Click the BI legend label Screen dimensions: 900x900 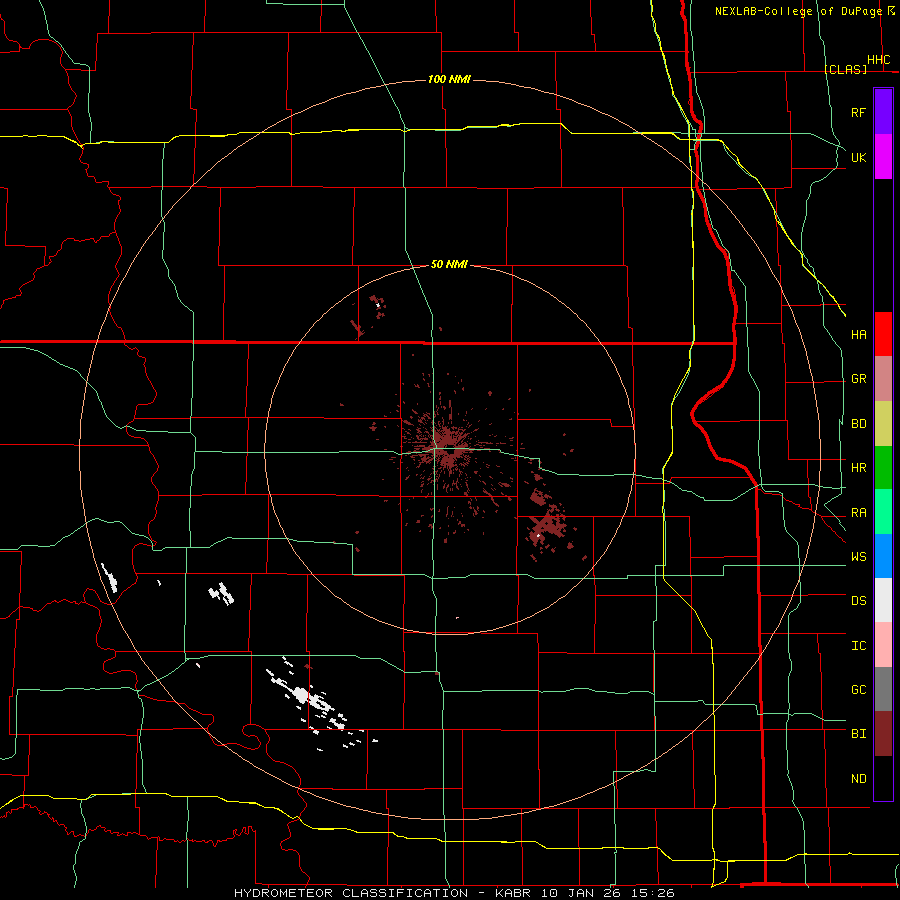coord(859,734)
